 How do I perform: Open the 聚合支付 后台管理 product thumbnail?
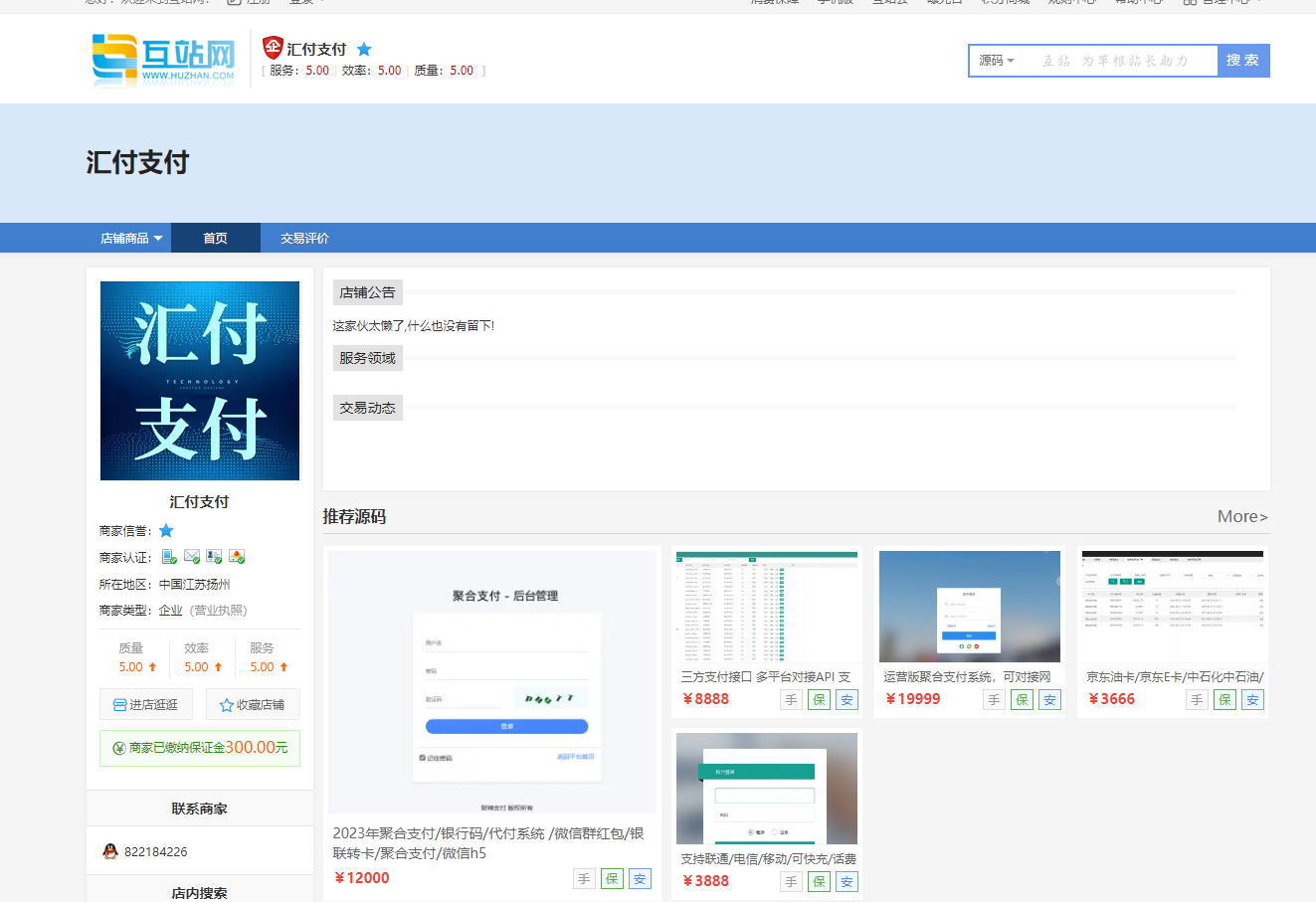[x=491, y=681]
